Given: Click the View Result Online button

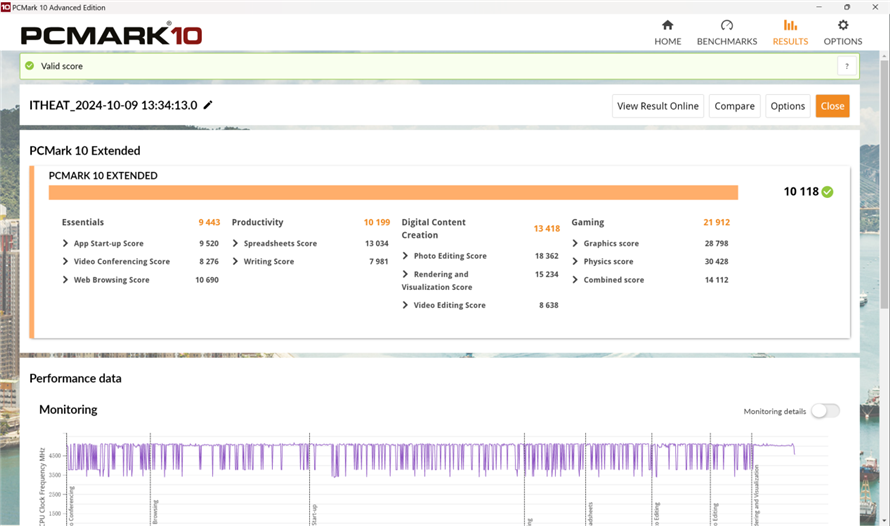Looking at the screenshot, I should tap(657, 106).
